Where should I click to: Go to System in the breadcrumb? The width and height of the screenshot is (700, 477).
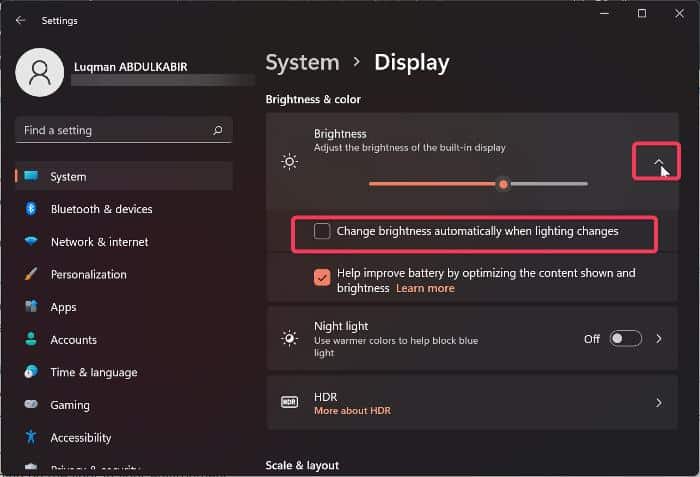point(301,63)
